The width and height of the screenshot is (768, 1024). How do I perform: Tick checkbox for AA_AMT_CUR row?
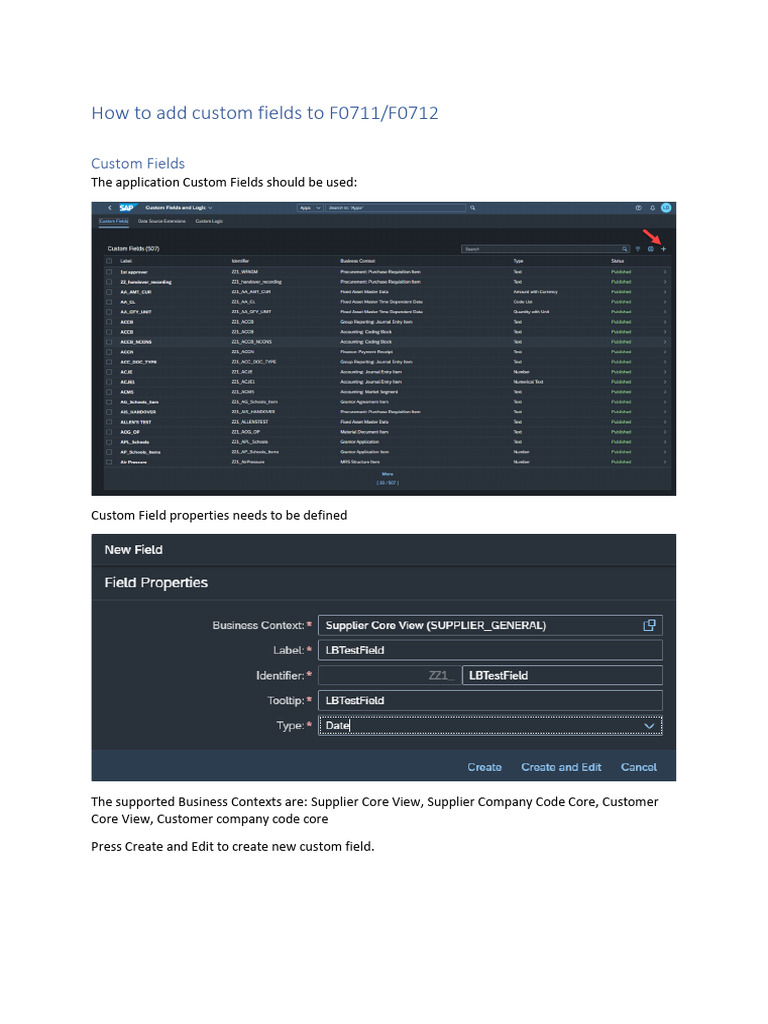(x=109, y=292)
